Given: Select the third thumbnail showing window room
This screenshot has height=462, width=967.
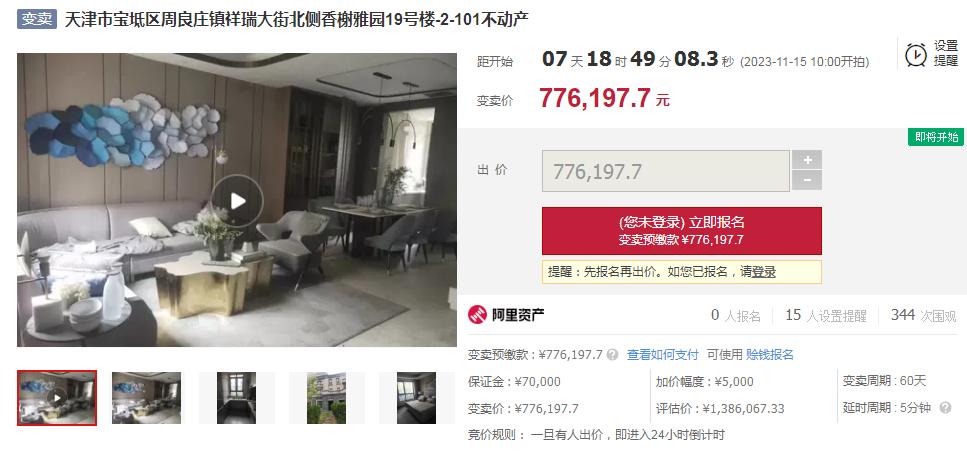Looking at the screenshot, I should tap(236, 398).
